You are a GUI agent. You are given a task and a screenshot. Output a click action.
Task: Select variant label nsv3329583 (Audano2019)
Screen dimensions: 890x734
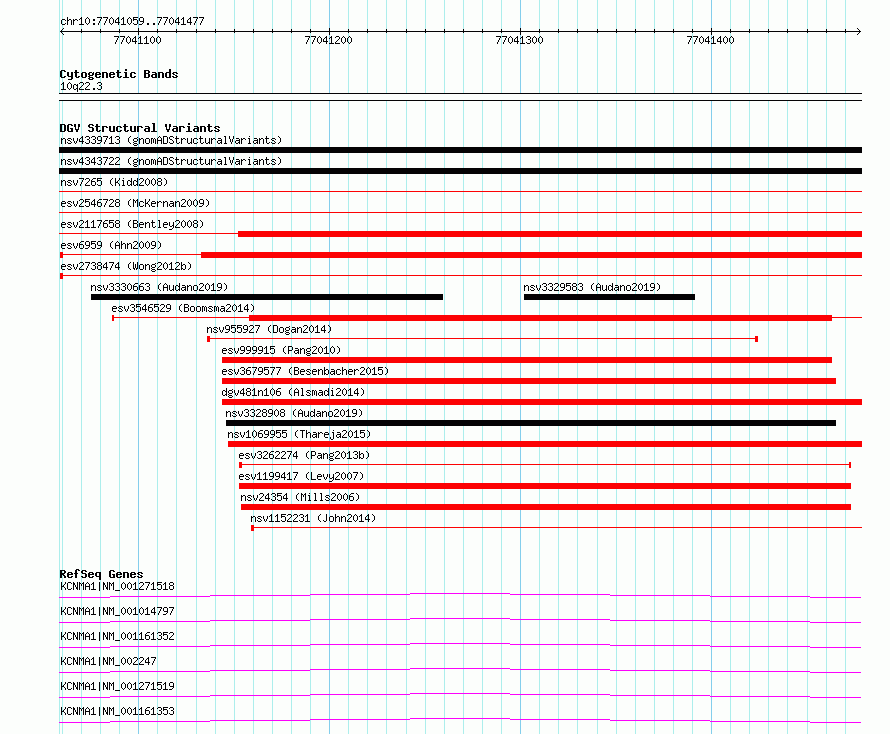pos(592,287)
